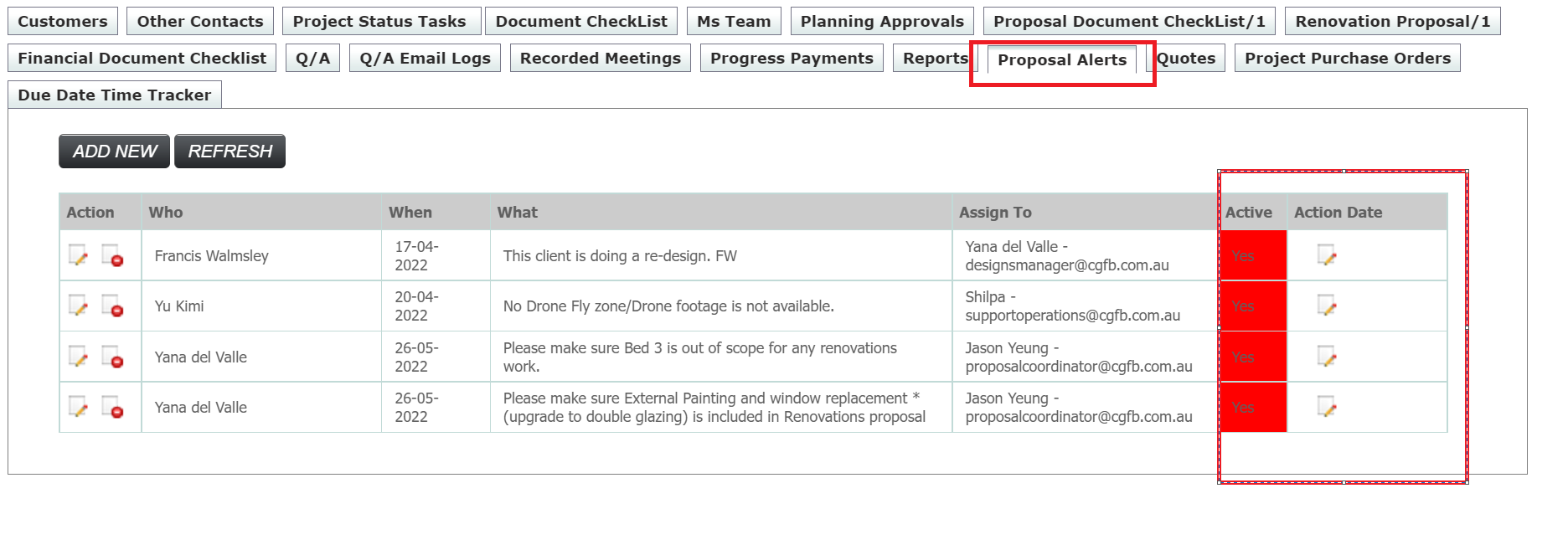Edit the Yu Kimi drone zone alert
1568x555 pixels.
78,306
